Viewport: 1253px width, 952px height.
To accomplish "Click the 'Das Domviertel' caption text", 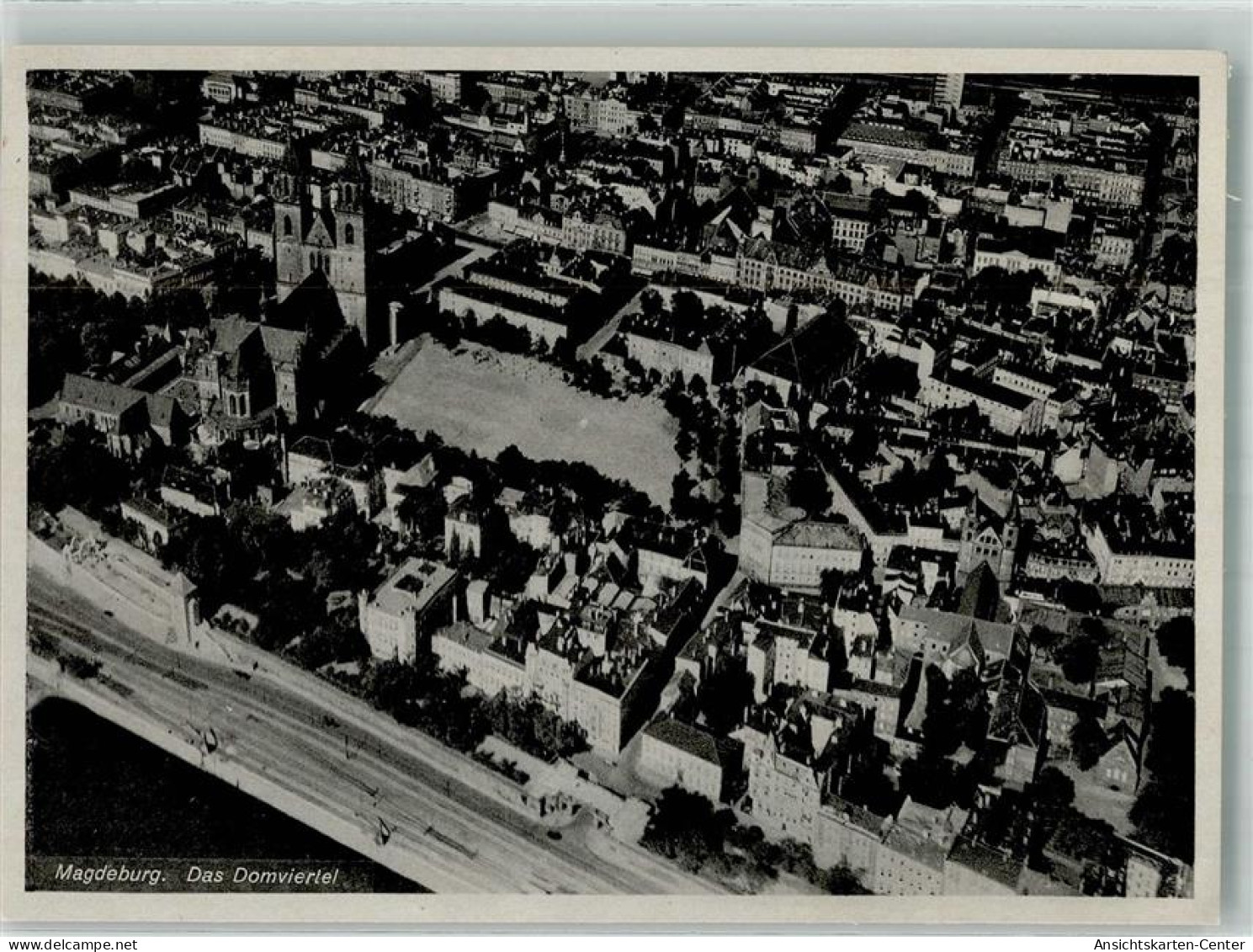I will (x=262, y=875).
